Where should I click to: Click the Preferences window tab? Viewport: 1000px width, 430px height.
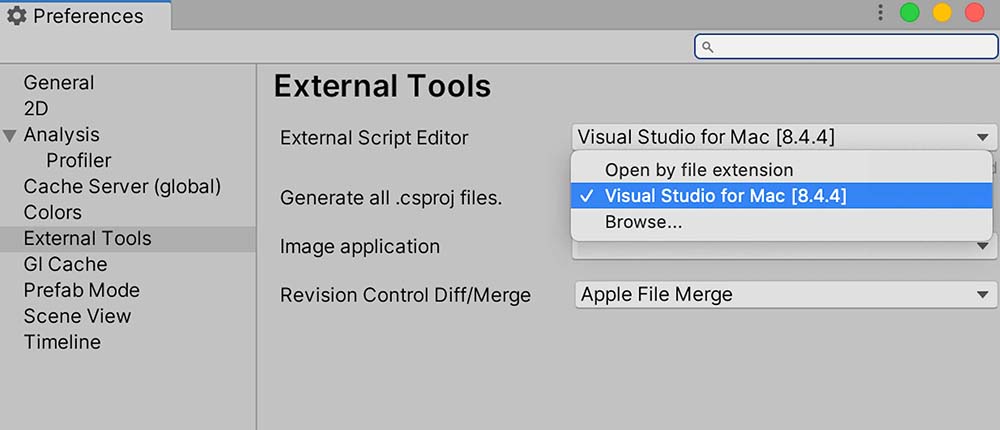tap(85, 16)
